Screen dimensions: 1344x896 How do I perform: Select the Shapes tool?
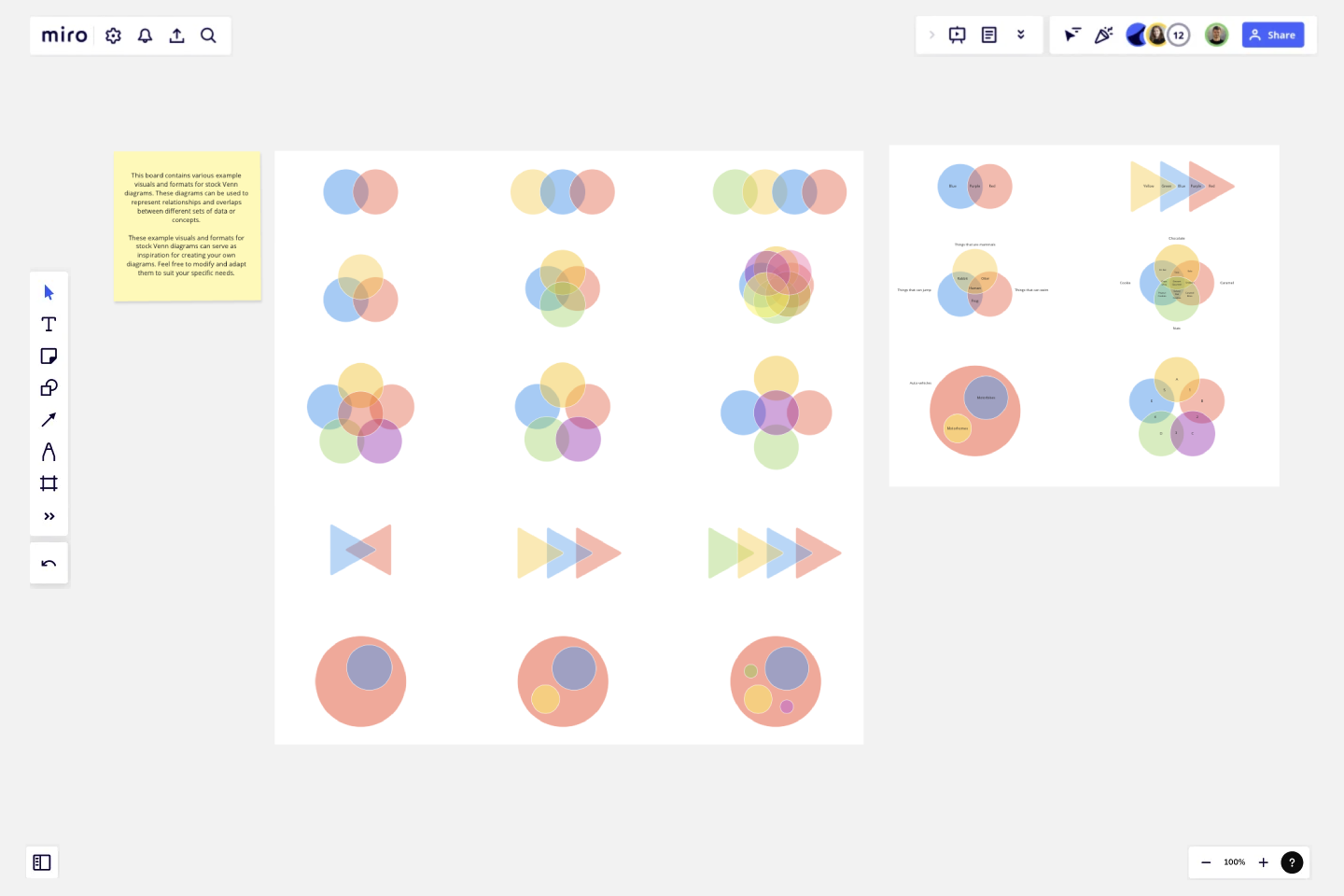click(x=49, y=387)
